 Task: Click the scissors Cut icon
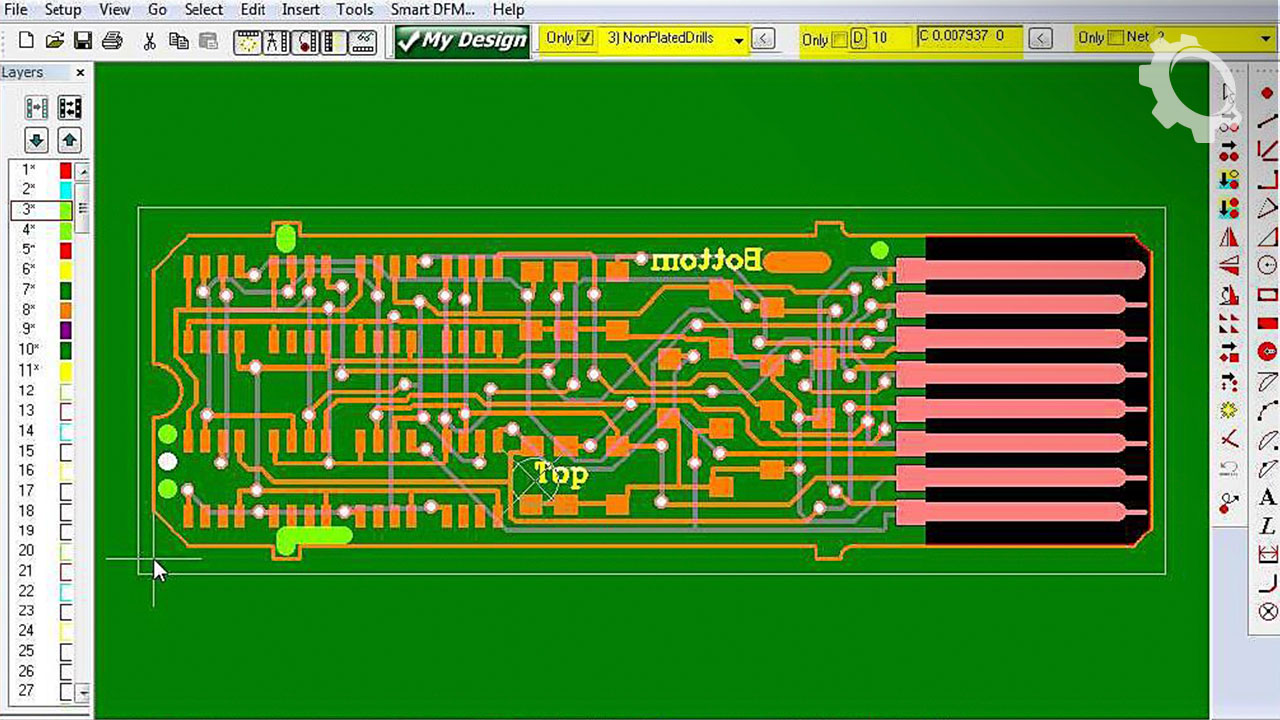[150, 41]
